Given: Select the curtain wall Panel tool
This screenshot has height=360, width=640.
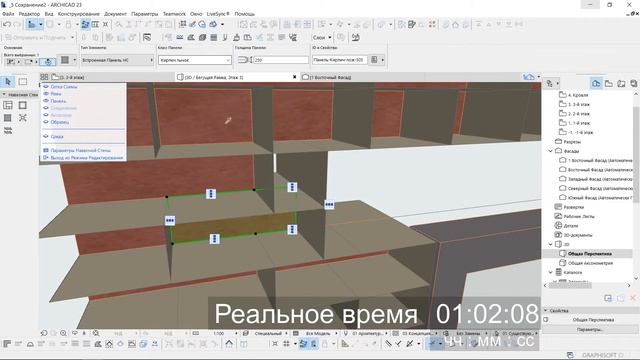Looking at the screenshot, I should [x=8, y=118].
